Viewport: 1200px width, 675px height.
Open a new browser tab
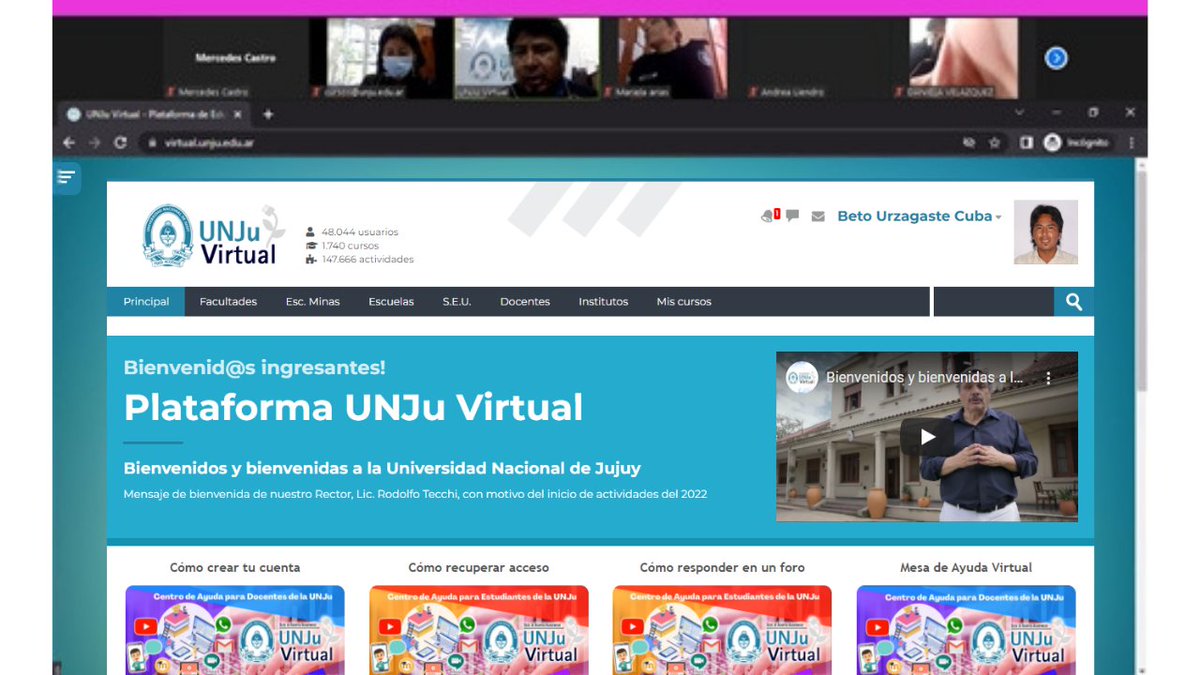click(268, 114)
